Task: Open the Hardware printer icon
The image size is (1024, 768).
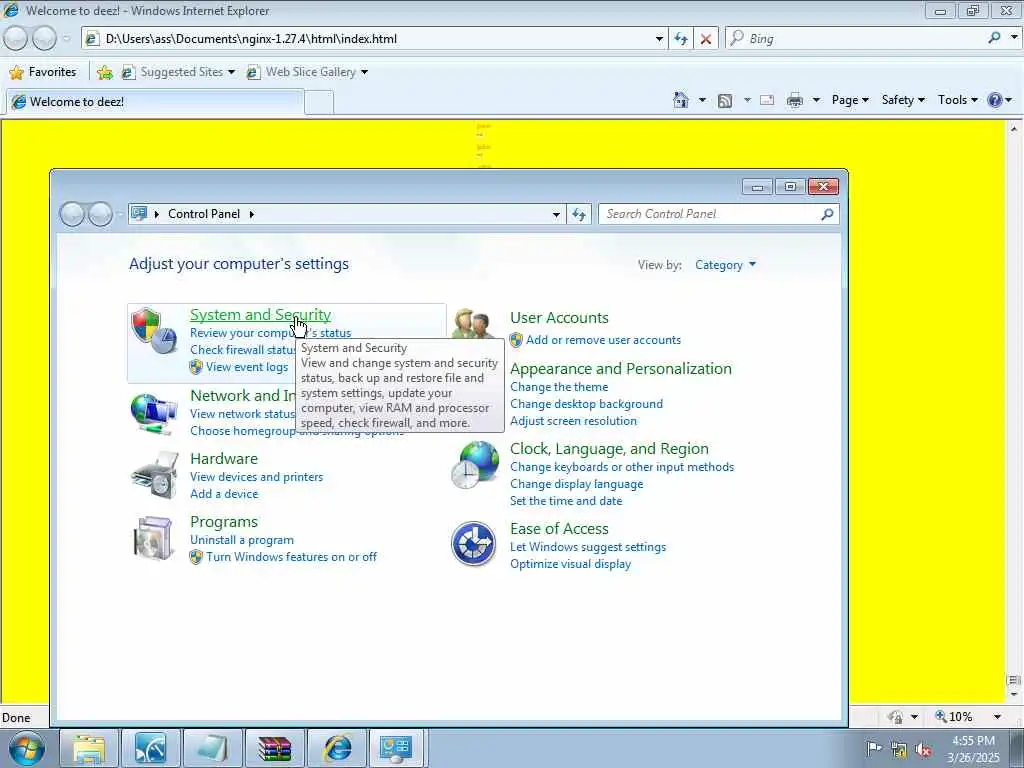Action: click(x=155, y=476)
